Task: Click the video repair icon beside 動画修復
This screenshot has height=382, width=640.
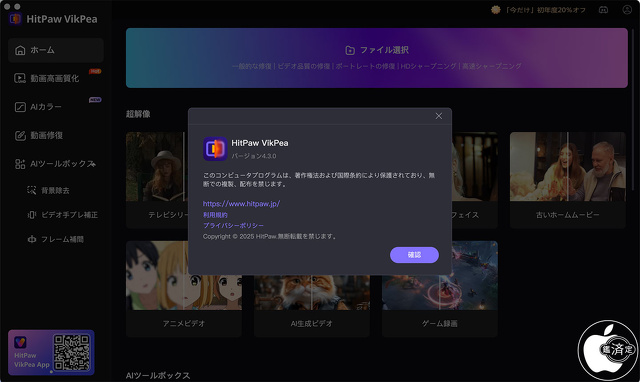Action: click(x=20, y=135)
